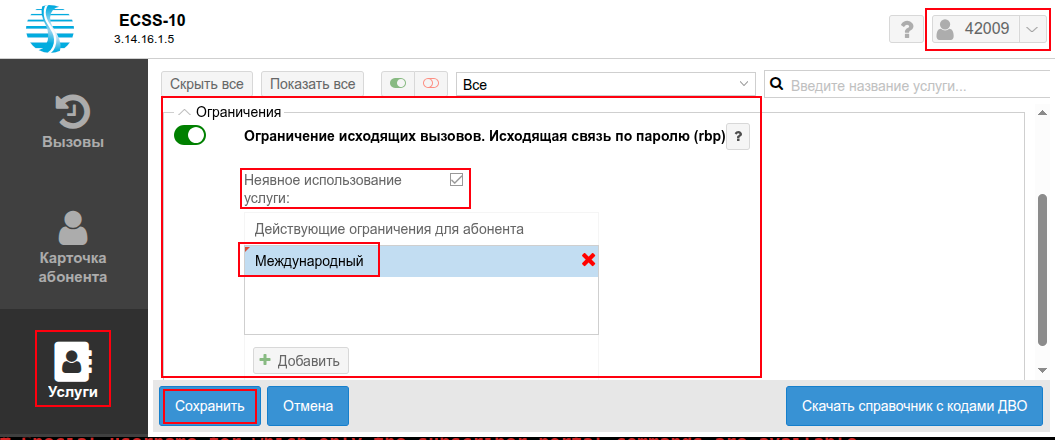Open help for the rbp service
This screenshot has width=1055, height=440.
pos(737,137)
